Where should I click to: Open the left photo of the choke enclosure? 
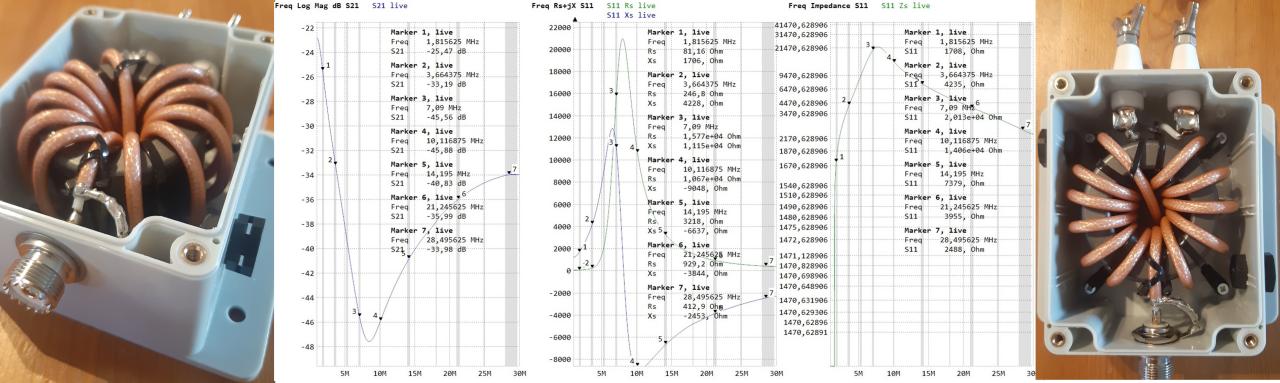[136, 190]
